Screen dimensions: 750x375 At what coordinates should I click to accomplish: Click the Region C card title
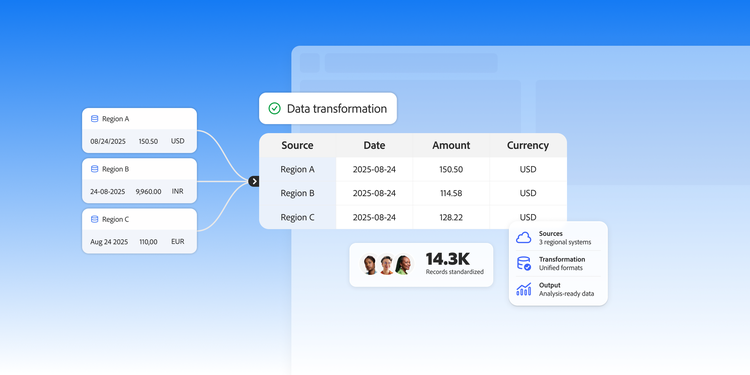click(115, 220)
